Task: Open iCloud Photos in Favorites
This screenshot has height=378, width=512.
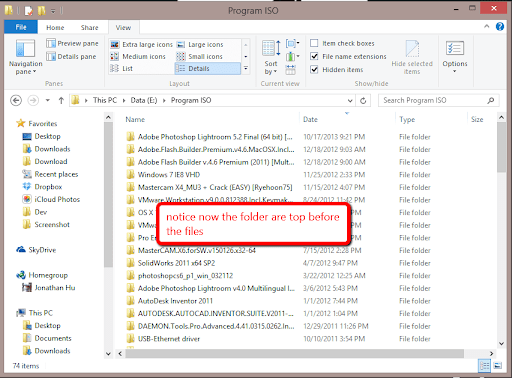Action: tap(51, 199)
